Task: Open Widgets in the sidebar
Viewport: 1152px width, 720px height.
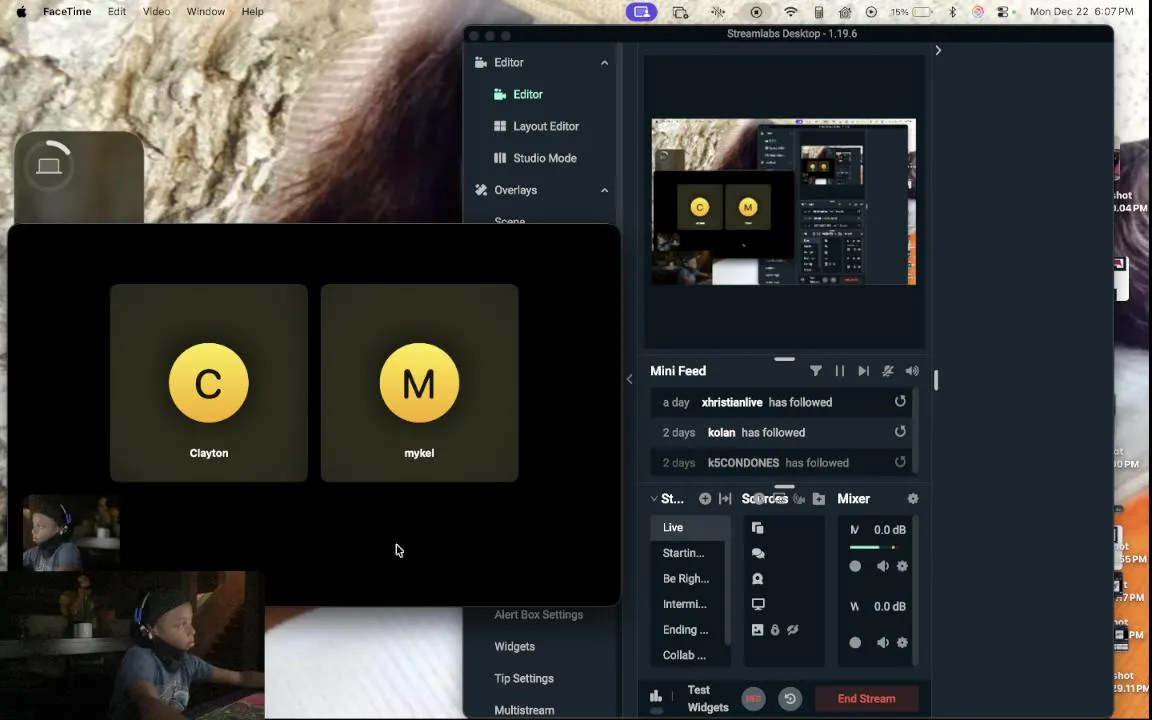Action: pos(514,647)
